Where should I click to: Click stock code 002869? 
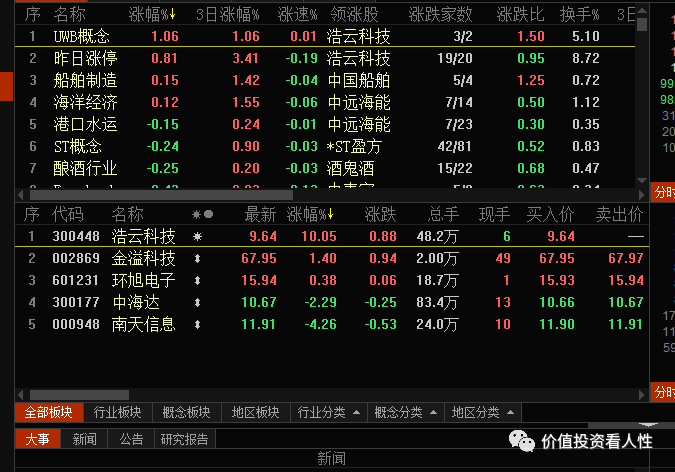tap(76, 258)
